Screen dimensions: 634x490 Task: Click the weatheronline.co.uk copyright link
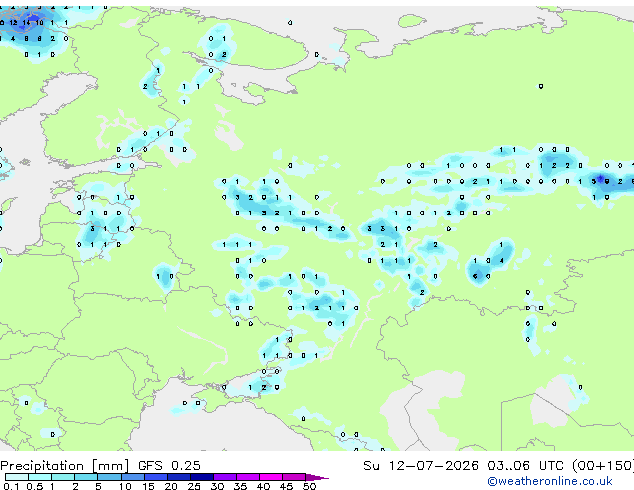(x=550, y=481)
